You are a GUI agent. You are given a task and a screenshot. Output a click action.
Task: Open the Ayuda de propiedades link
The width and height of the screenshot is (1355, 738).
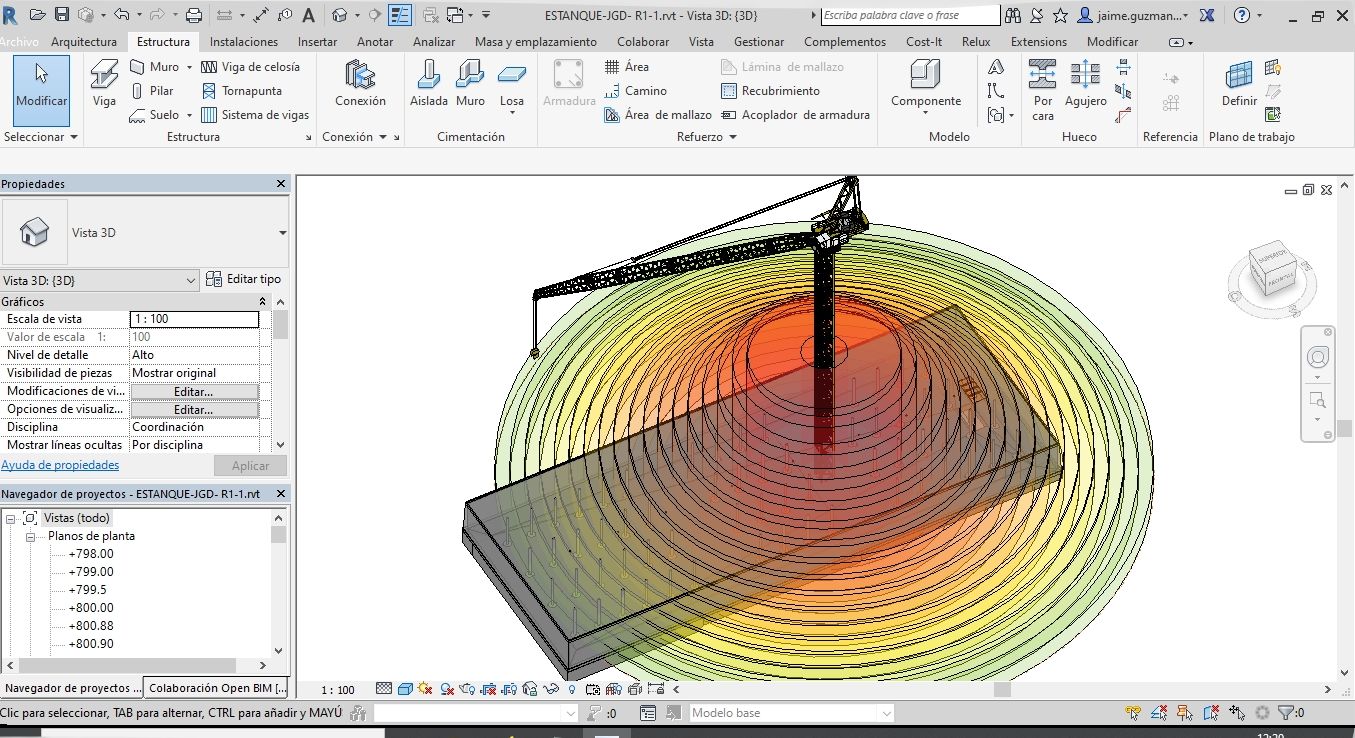tap(60, 465)
